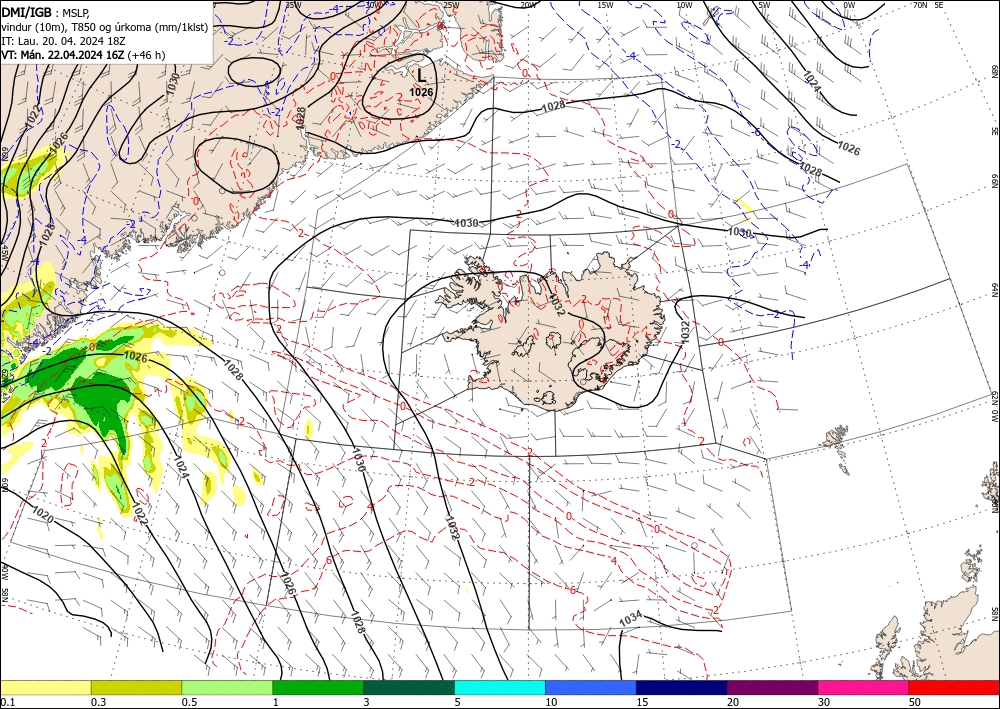Image resolution: width=1000 pixels, height=709 pixels.
Task: Click the Faroe Islands on the map
Action: click(839, 448)
